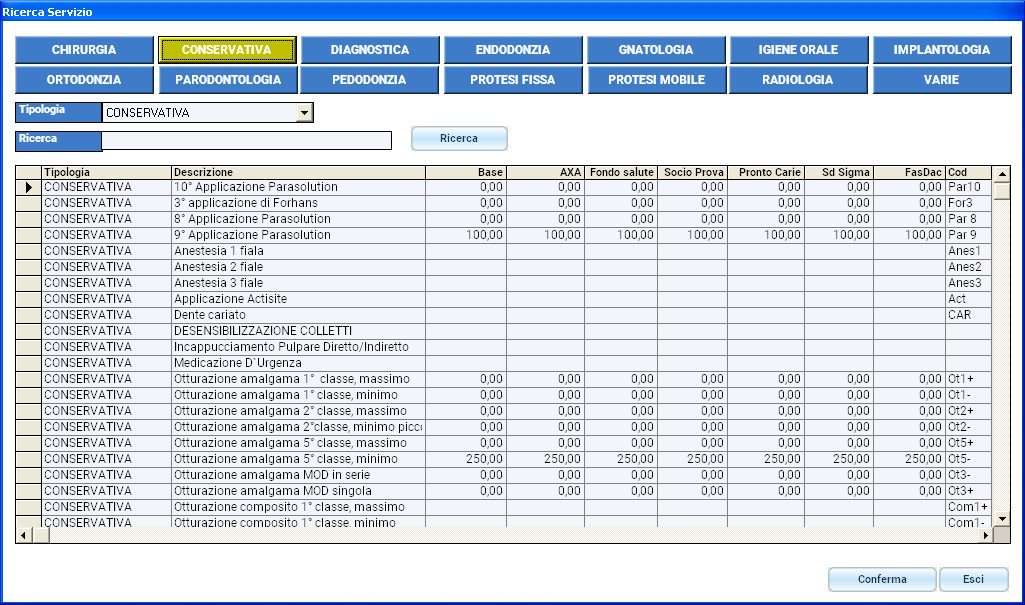Sort by the Descrizione column header

click(298, 172)
